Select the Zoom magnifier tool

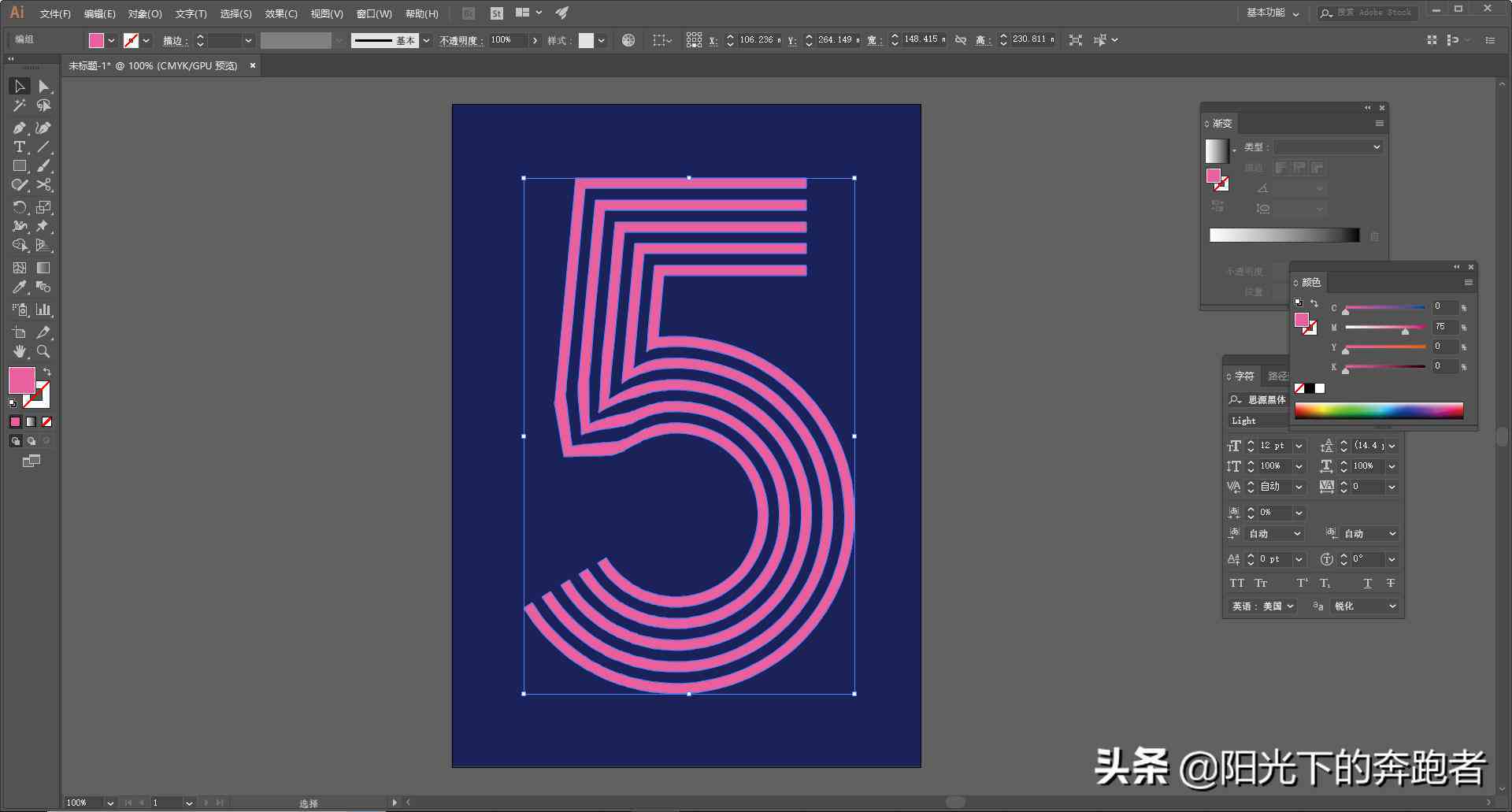[x=44, y=351]
